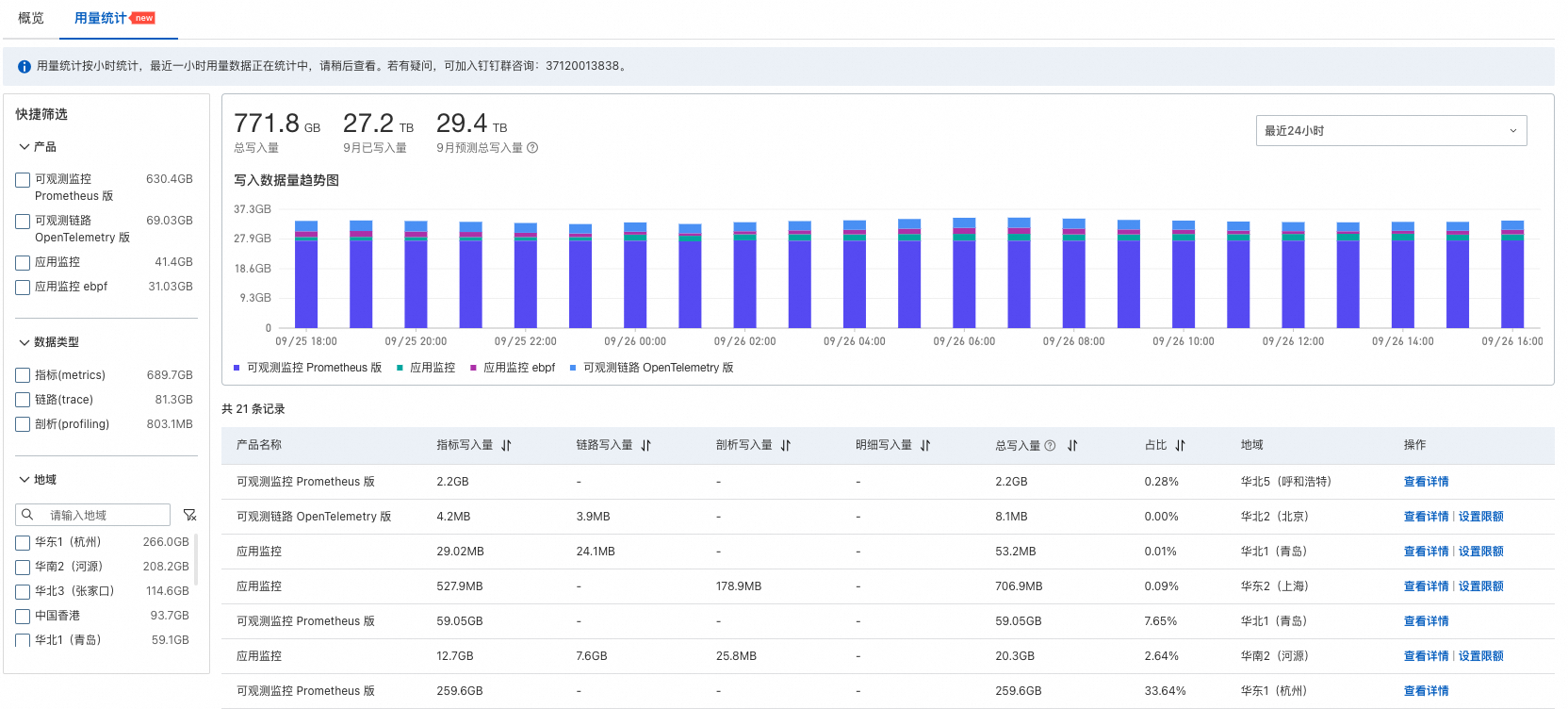Viewport: 1568px width, 709px height.
Task: Select the 用量统计 tab
Action: [x=100, y=18]
